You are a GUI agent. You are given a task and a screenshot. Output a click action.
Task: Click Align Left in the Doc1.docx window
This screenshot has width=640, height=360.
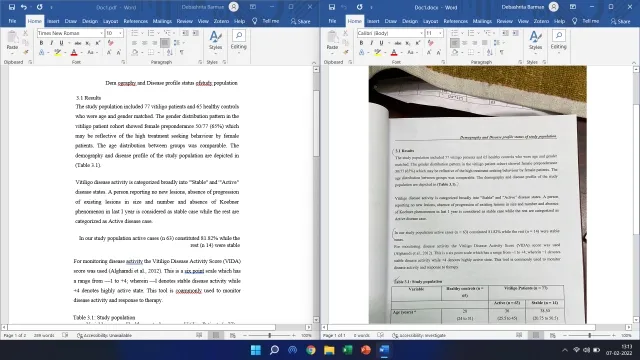pyautogui.click(x=454, y=43)
